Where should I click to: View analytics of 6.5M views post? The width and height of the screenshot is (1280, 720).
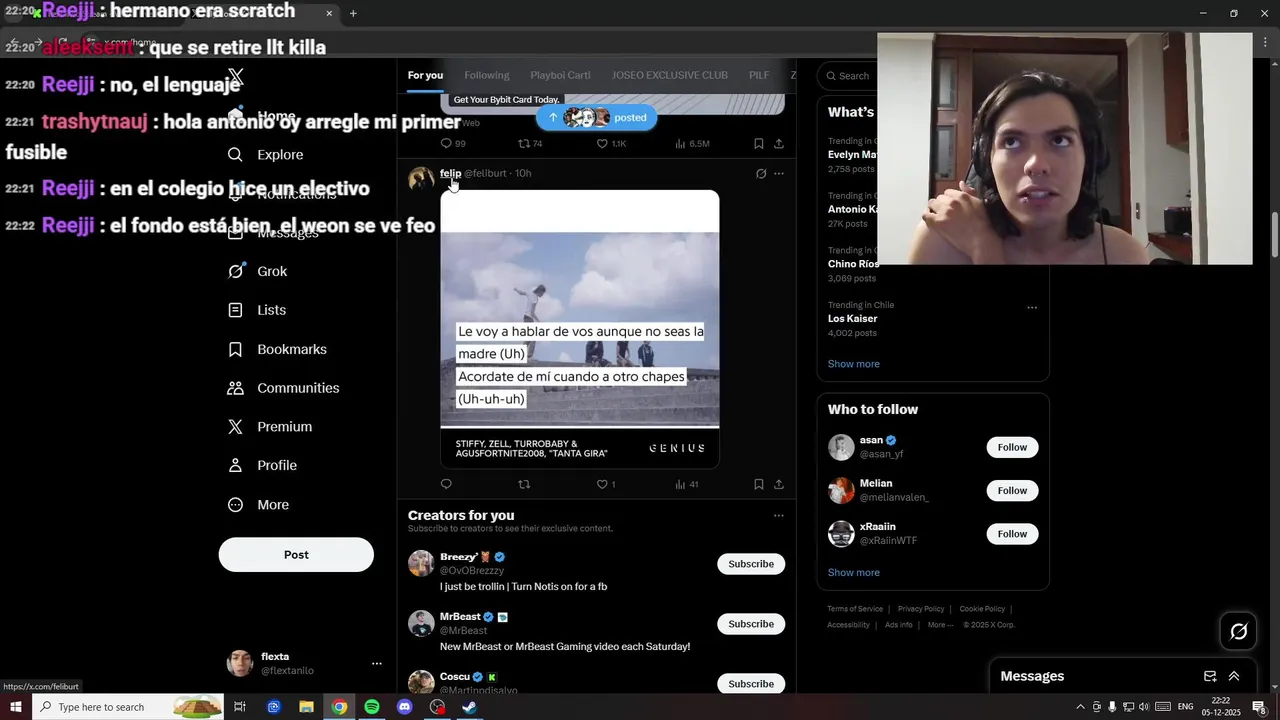(692, 144)
